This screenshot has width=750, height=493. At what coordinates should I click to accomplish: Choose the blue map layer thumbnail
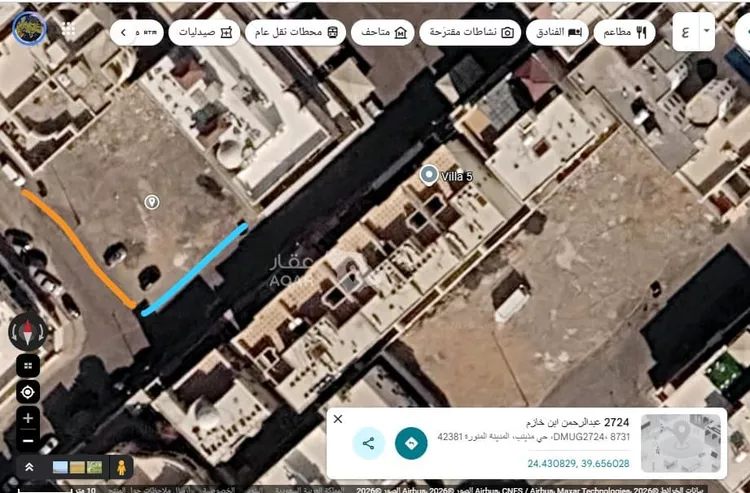click(x=60, y=467)
